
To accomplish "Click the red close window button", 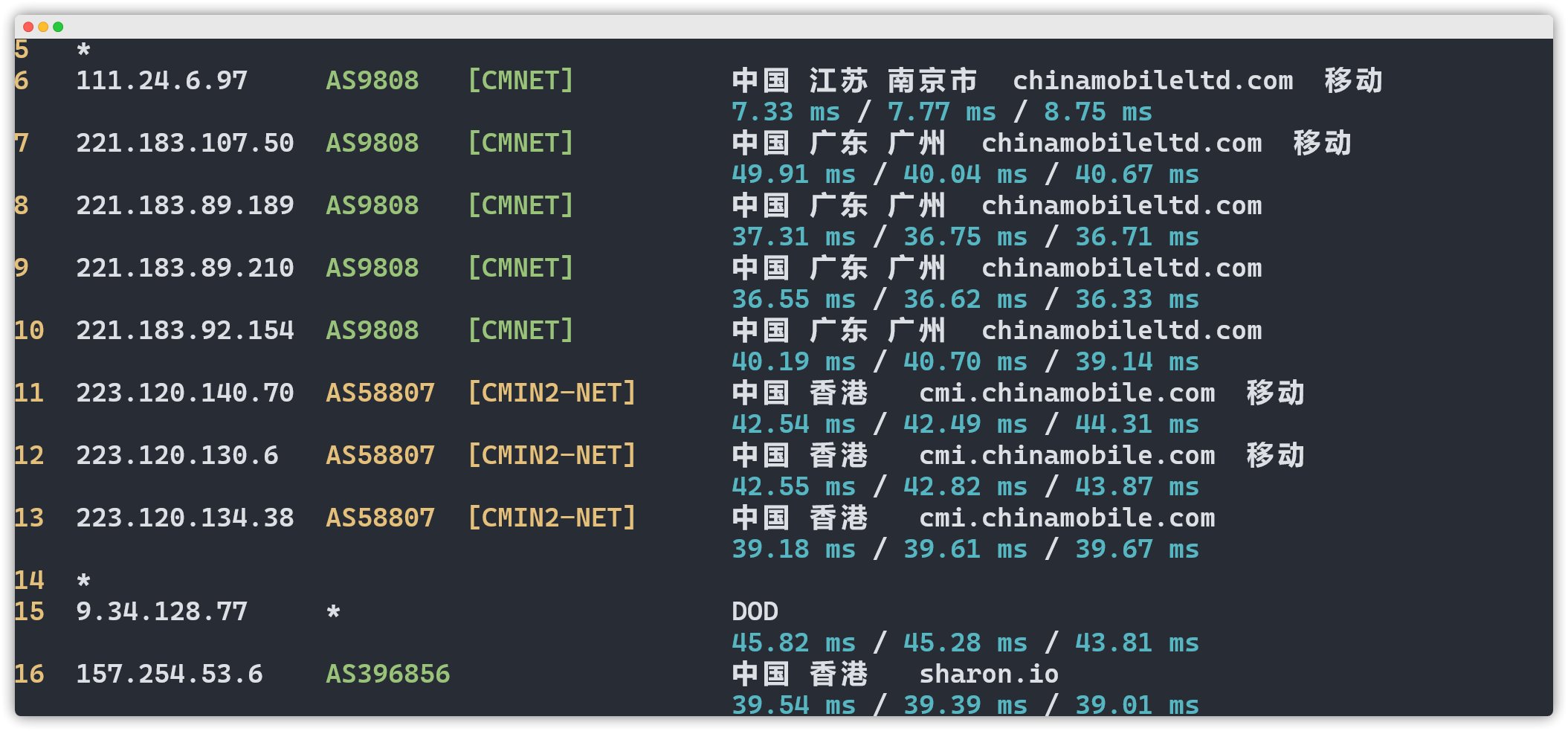I will 28,27.
